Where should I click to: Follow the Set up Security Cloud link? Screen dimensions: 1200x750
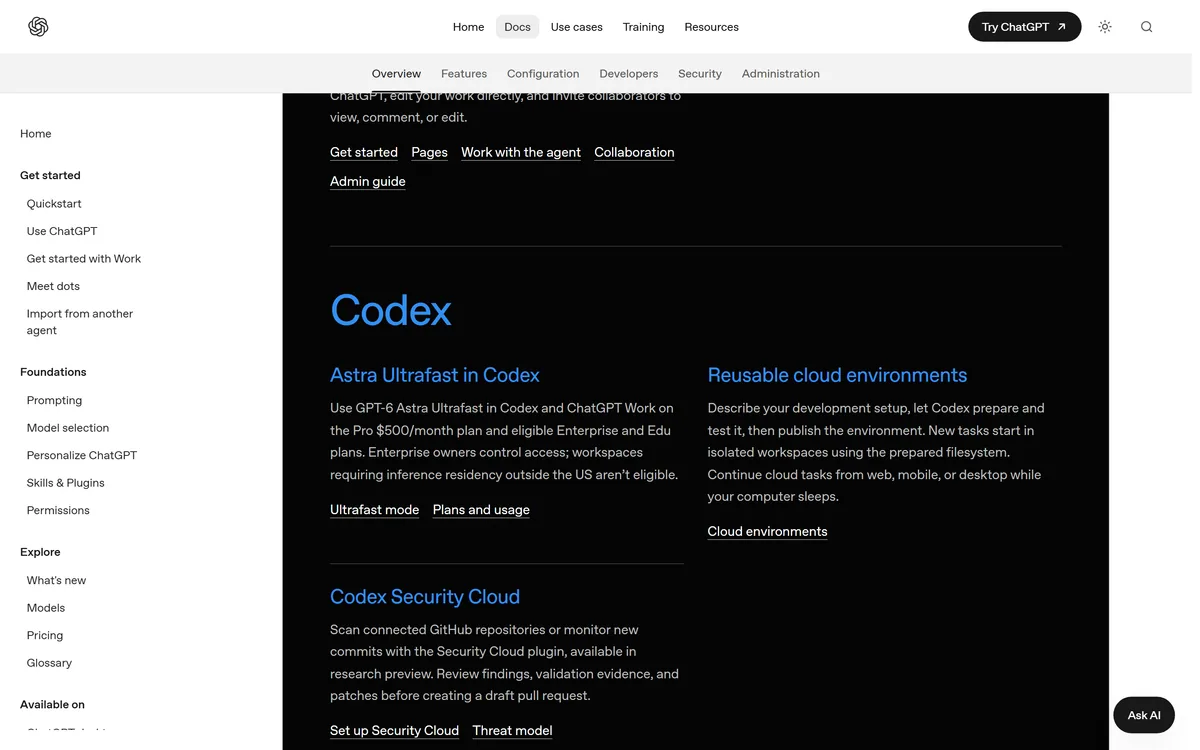pos(394,731)
